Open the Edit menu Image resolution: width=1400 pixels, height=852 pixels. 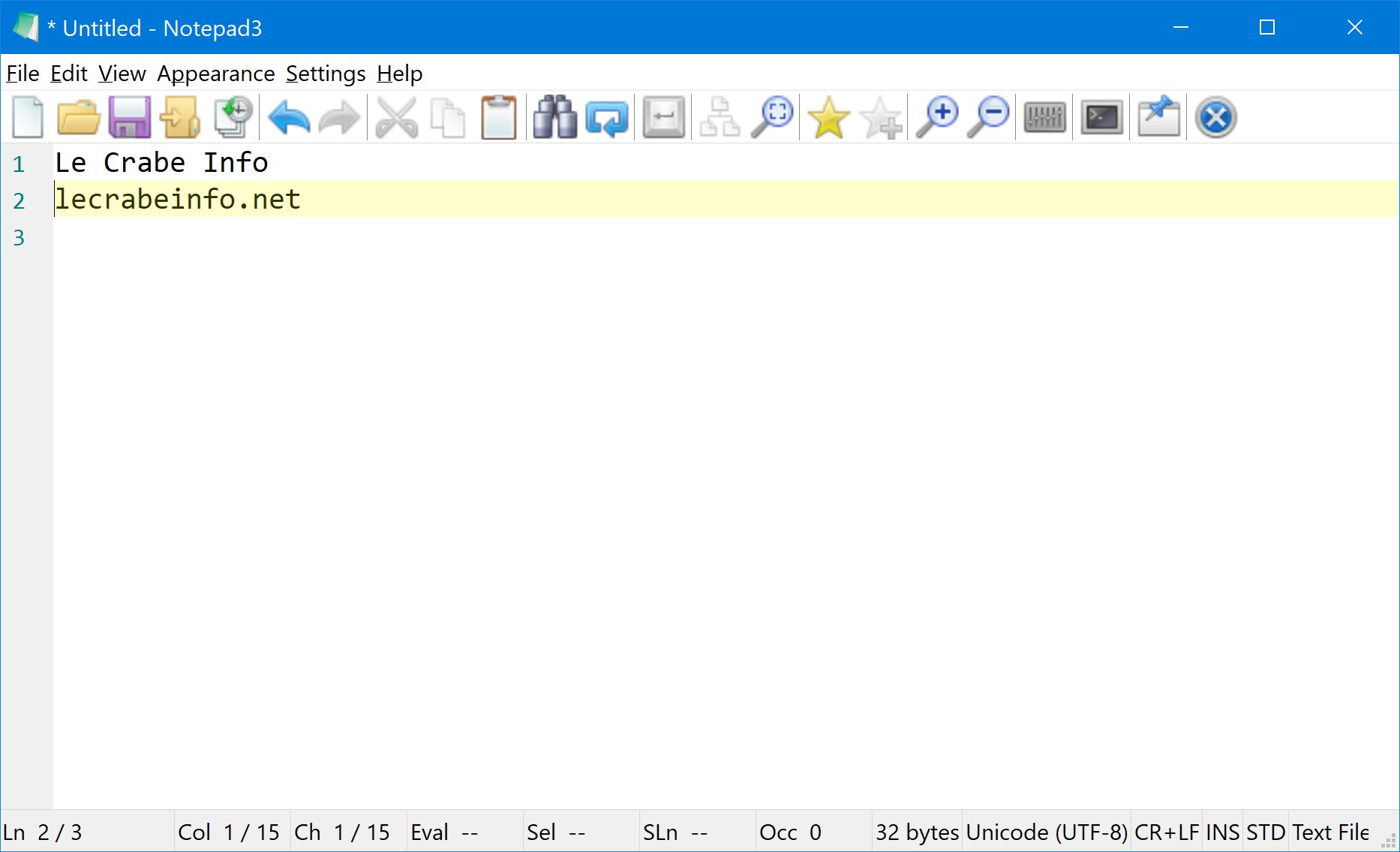[69, 74]
